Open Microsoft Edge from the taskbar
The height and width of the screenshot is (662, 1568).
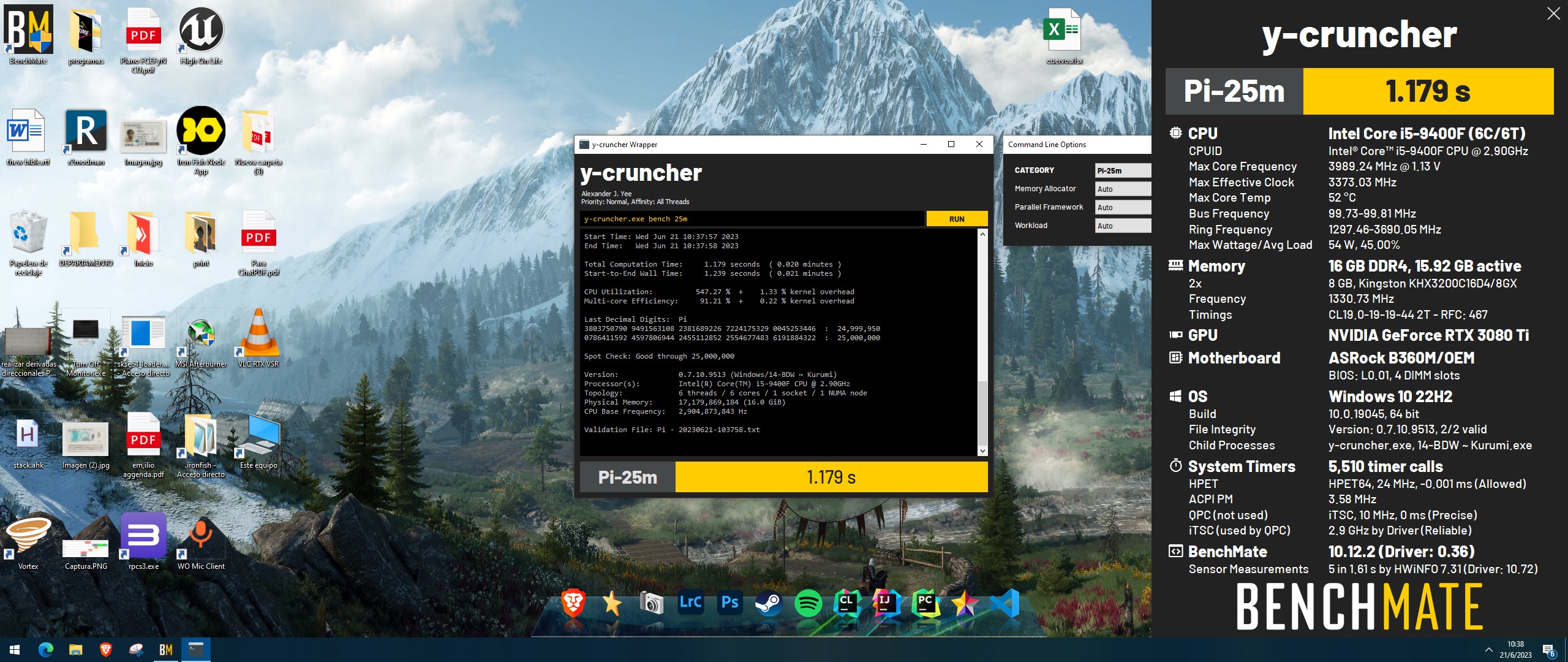[x=45, y=650]
